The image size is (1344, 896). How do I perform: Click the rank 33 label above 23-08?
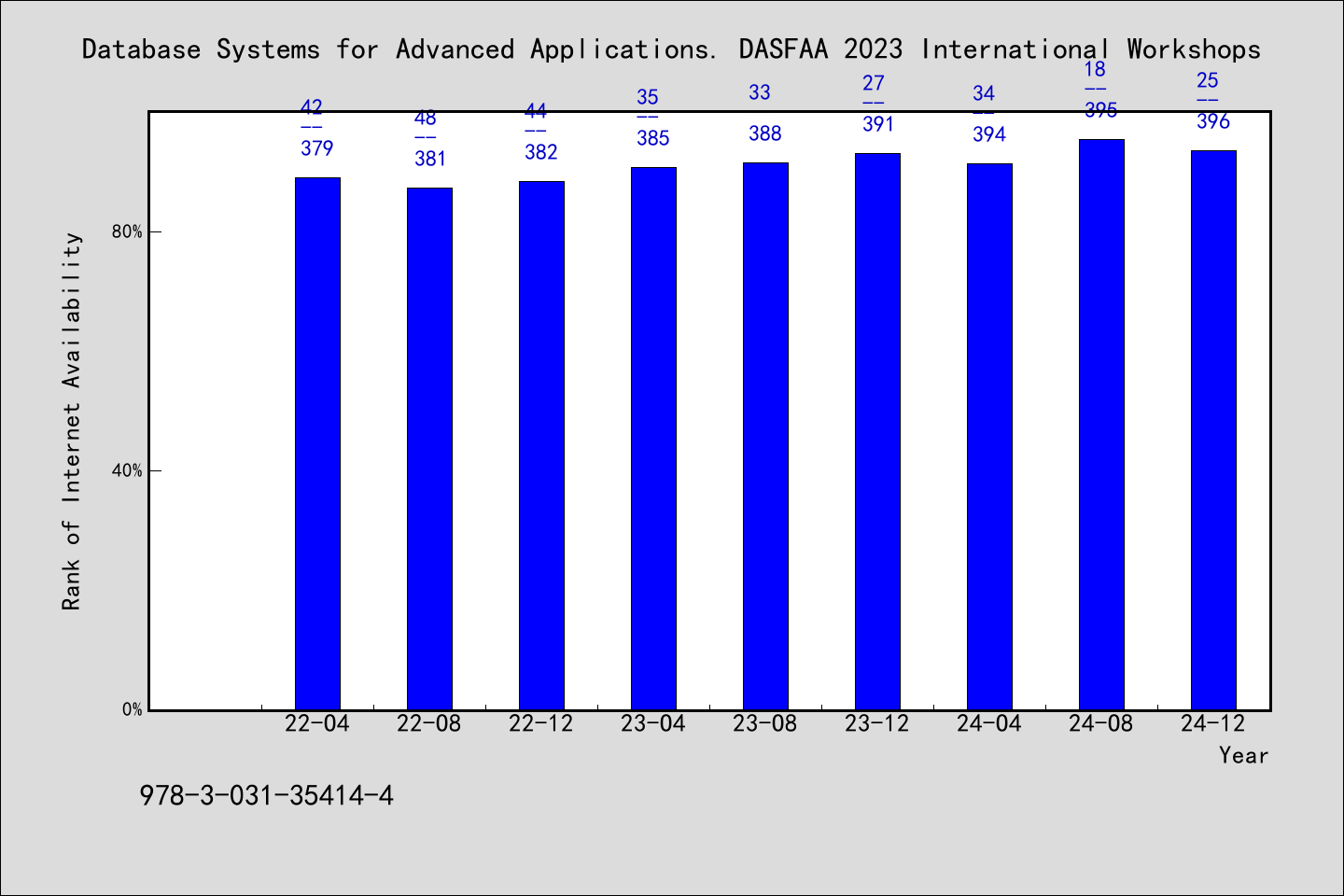[x=760, y=92]
